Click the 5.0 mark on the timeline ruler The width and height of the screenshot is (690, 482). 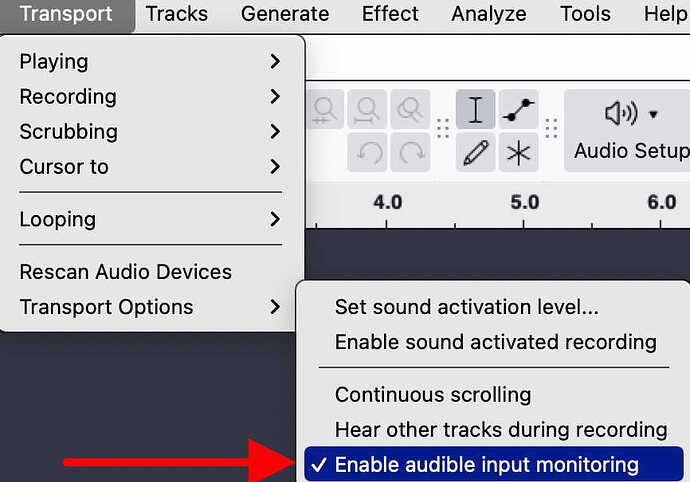pyautogui.click(x=525, y=202)
